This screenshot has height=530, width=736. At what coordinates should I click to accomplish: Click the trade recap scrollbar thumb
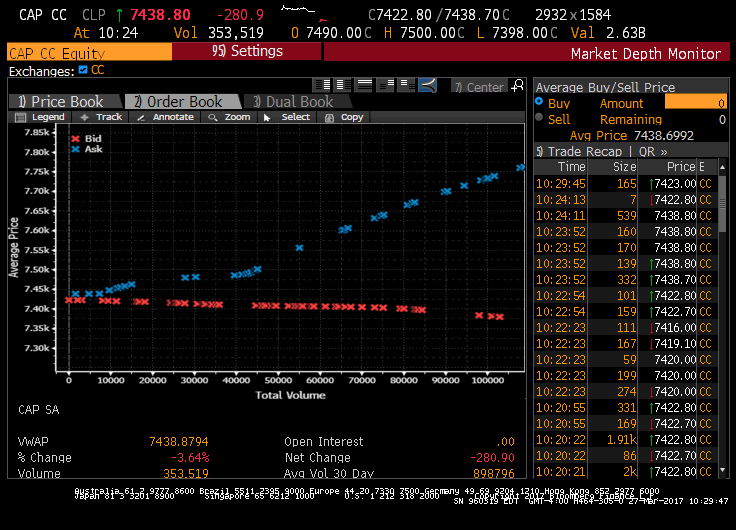(x=722, y=205)
